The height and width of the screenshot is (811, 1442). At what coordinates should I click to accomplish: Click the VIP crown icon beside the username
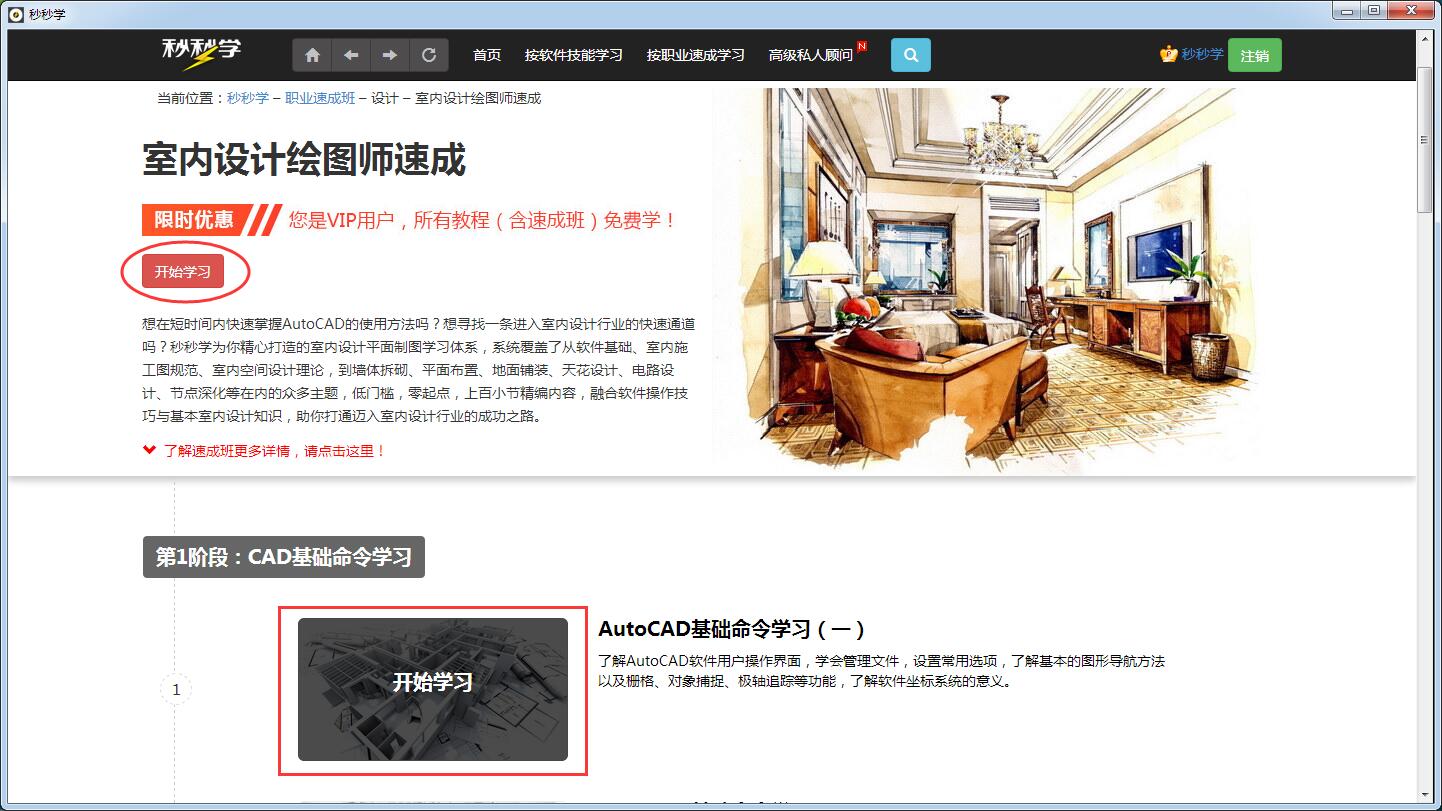1168,54
